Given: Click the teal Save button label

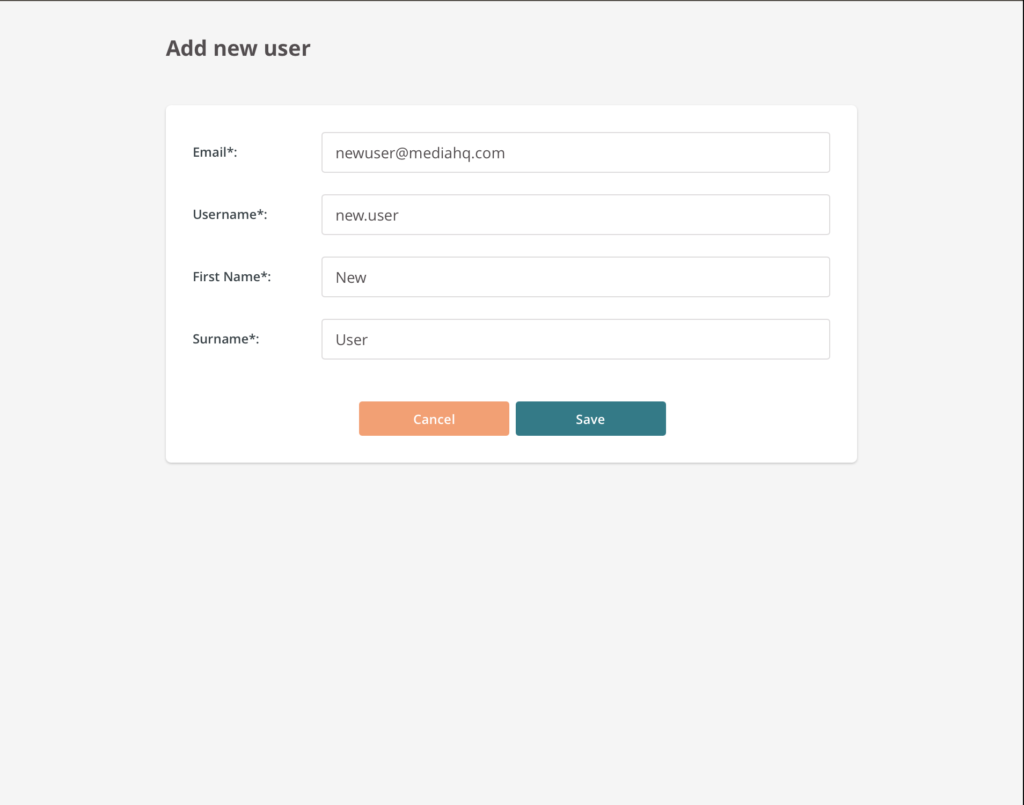Looking at the screenshot, I should pyautogui.click(x=590, y=419).
